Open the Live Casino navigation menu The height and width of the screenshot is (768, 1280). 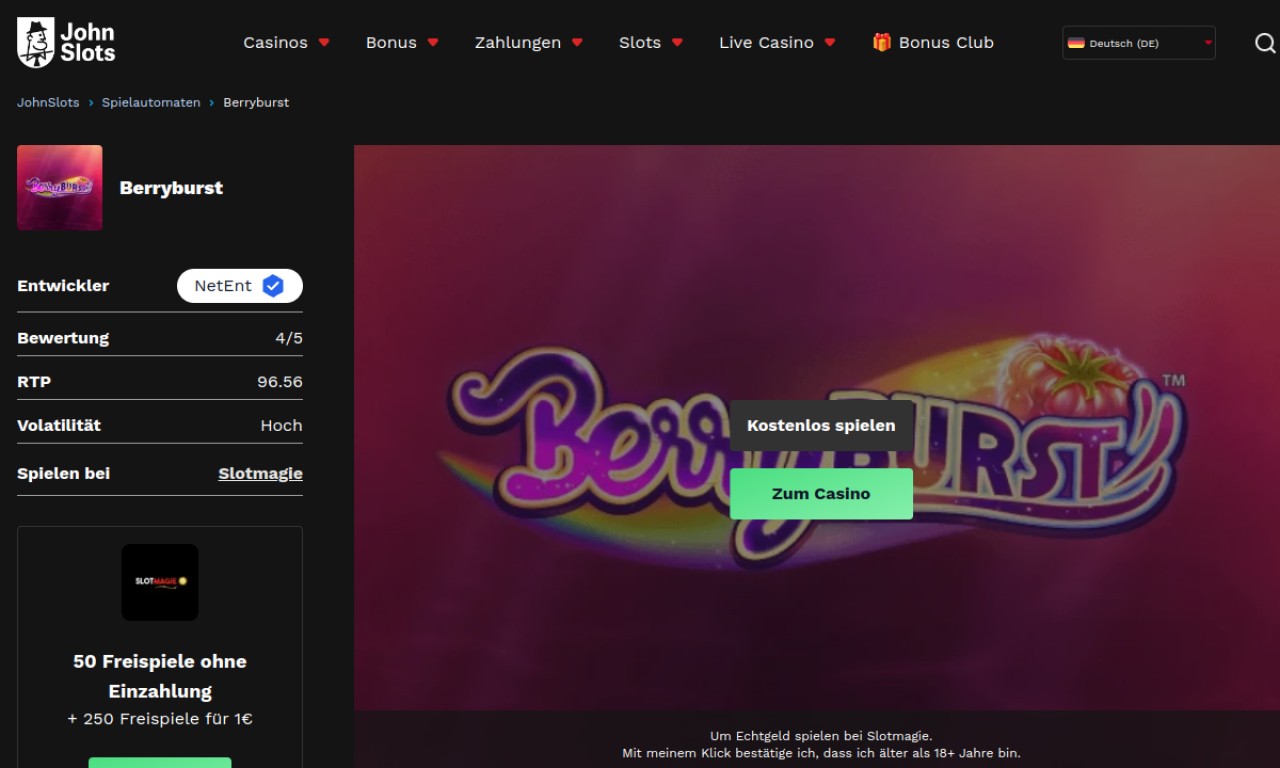776,43
